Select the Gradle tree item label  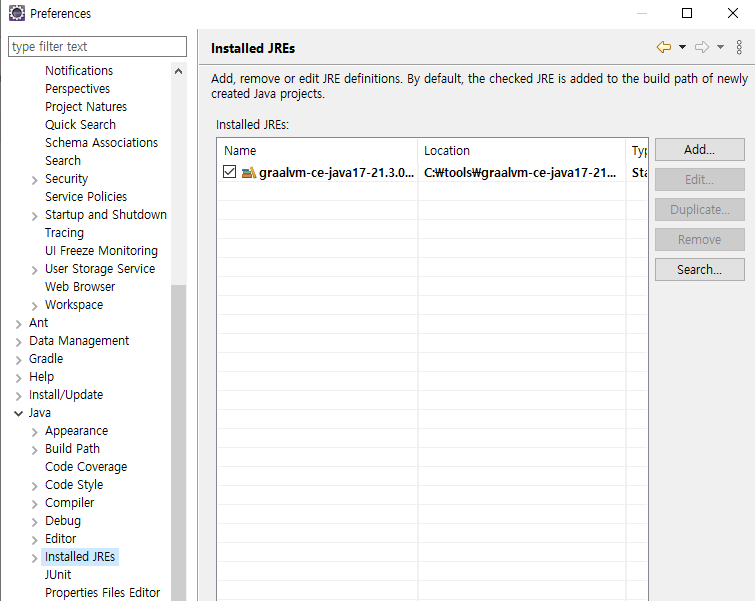(x=46, y=359)
